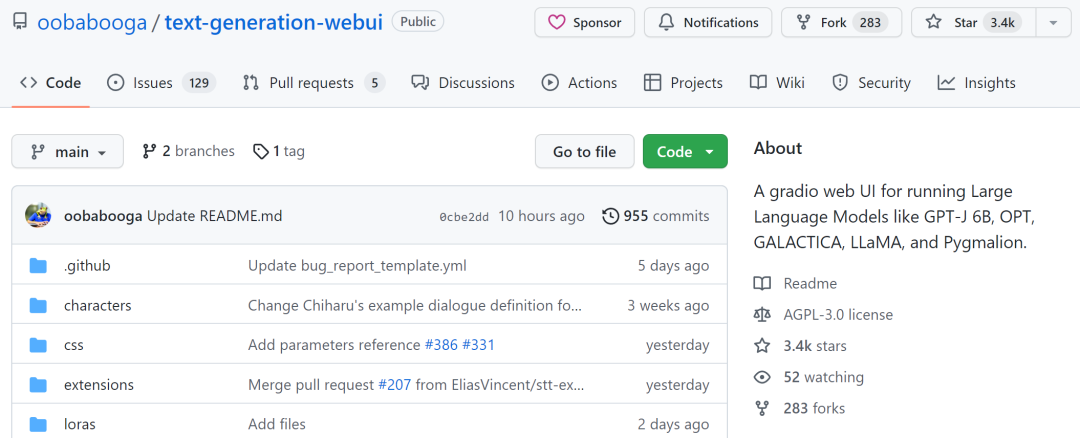Viewport: 1080px width, 438px height.
Task: Open the main branch selector dropdown
Action: point(68,152)
